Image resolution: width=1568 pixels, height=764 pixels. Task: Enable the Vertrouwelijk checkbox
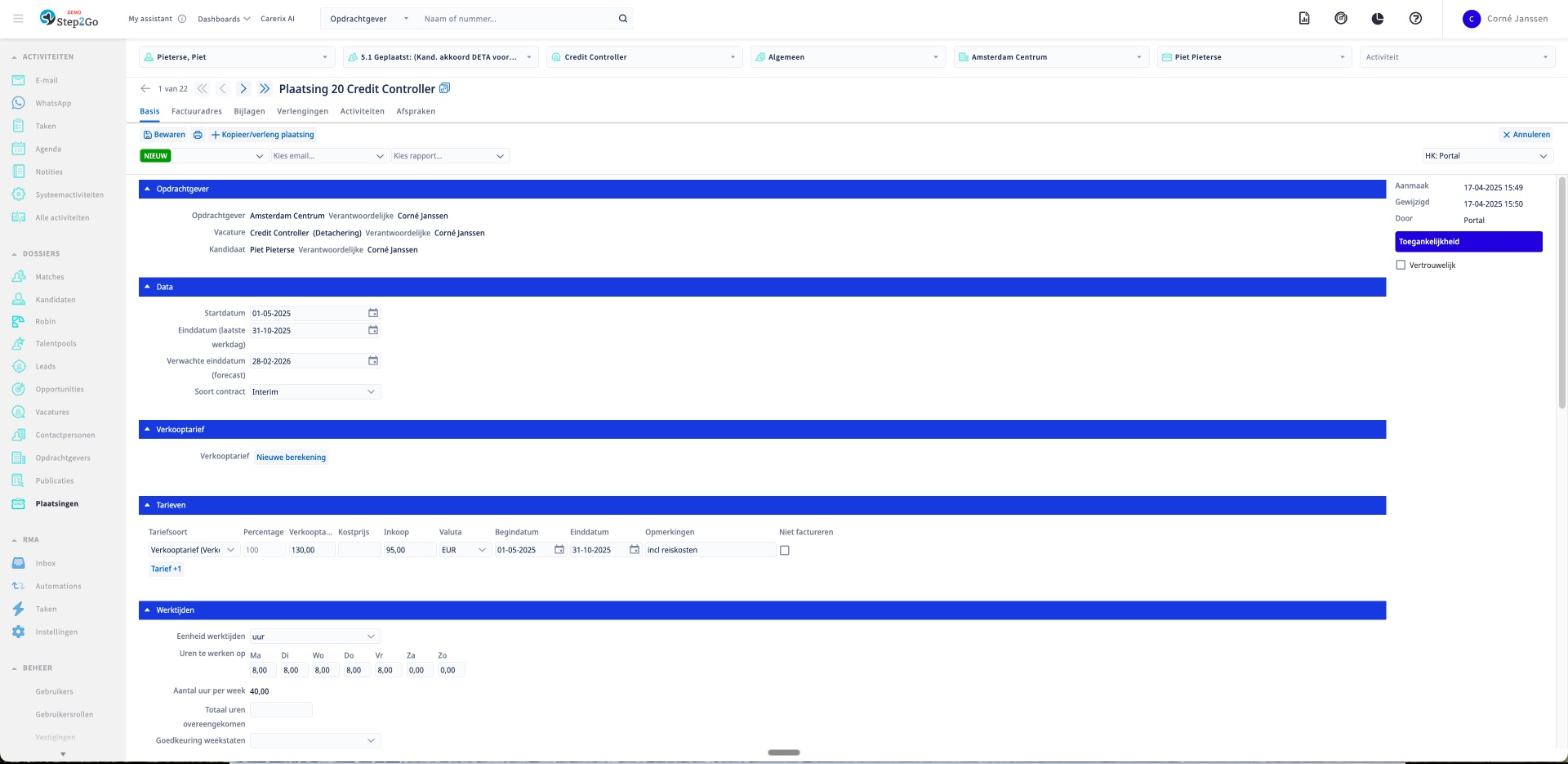pyautogui.click(x=1401, y=265)
